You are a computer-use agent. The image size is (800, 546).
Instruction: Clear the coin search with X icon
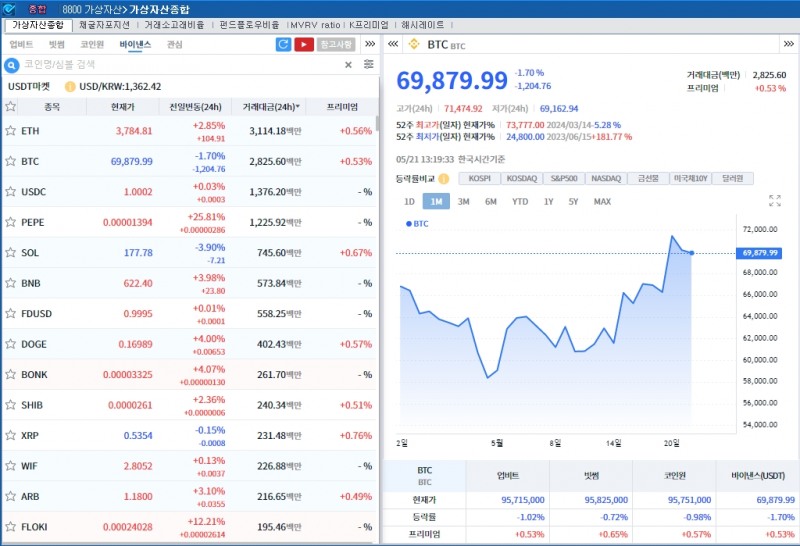[x=348, y=65]
